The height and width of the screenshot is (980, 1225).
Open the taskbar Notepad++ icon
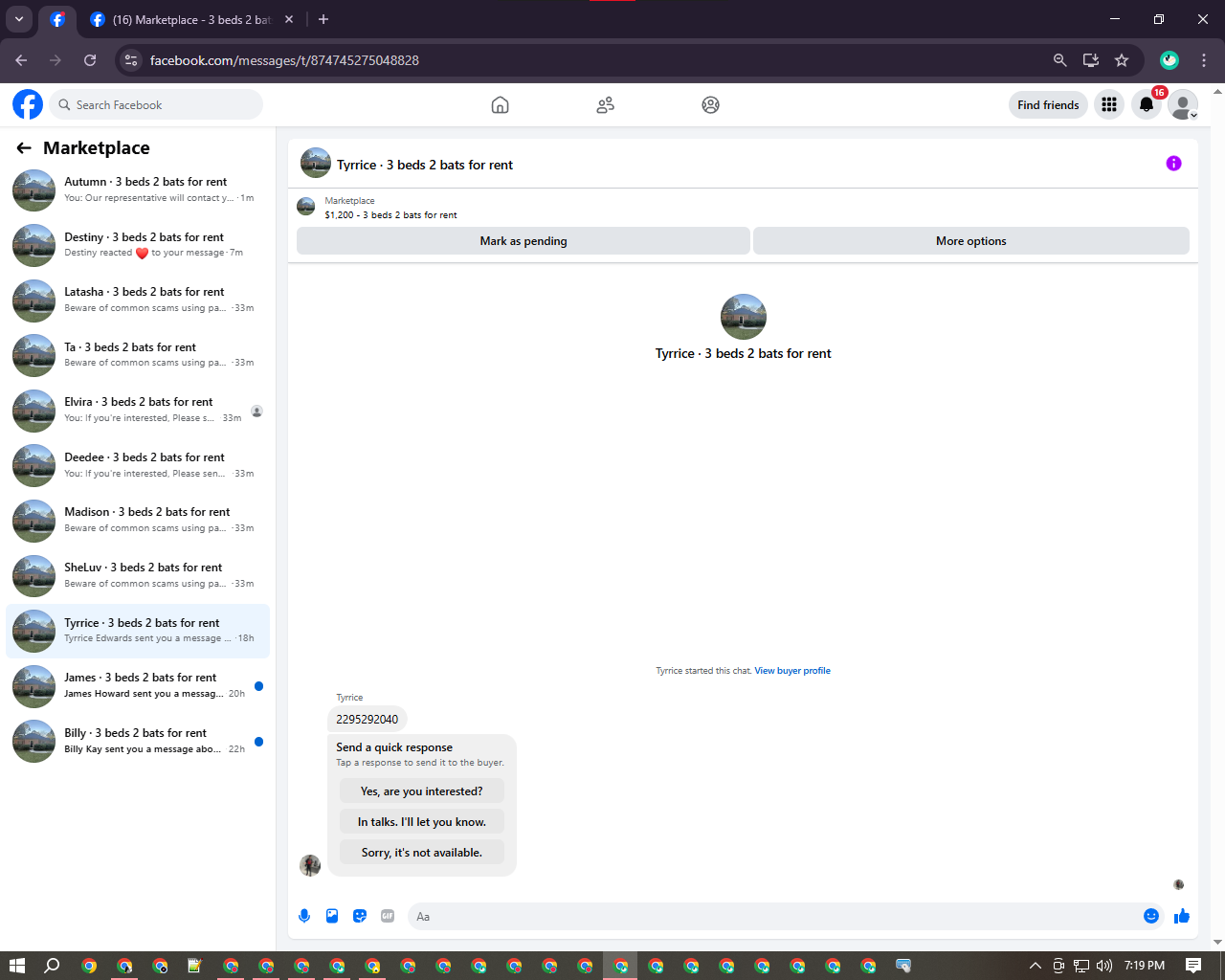tap(195, 966)
